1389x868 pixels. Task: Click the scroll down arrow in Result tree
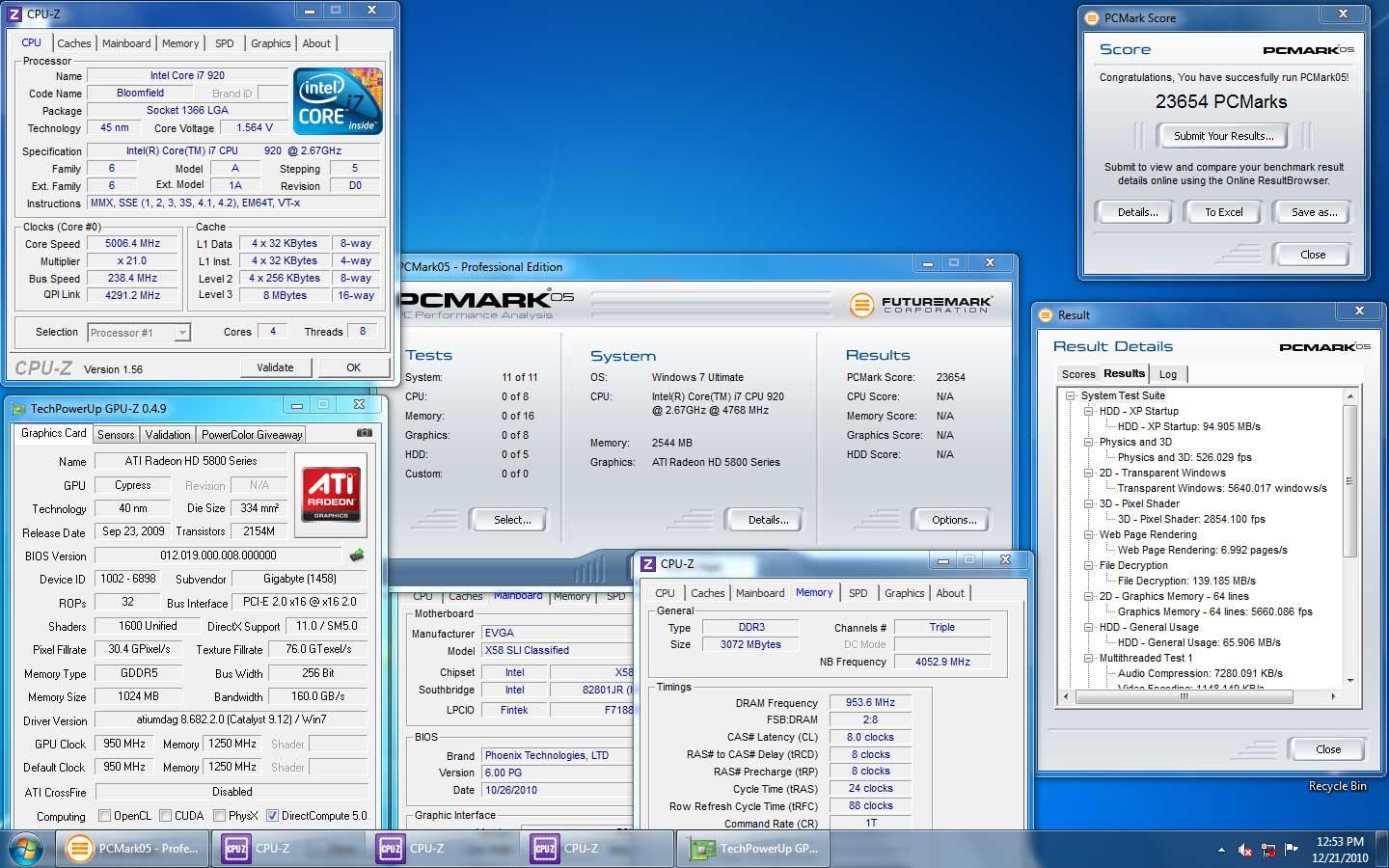(1350, 680)
